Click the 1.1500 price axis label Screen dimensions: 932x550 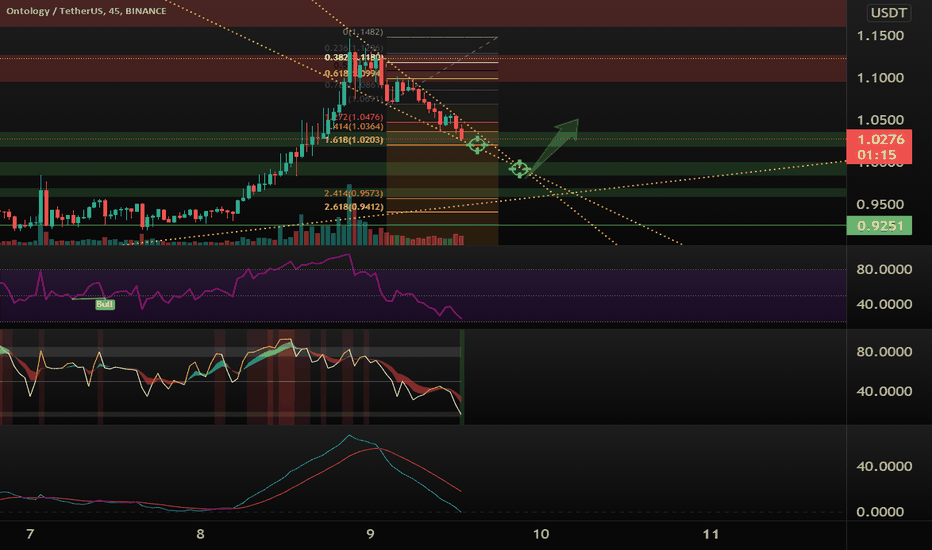tap(880, 36)
